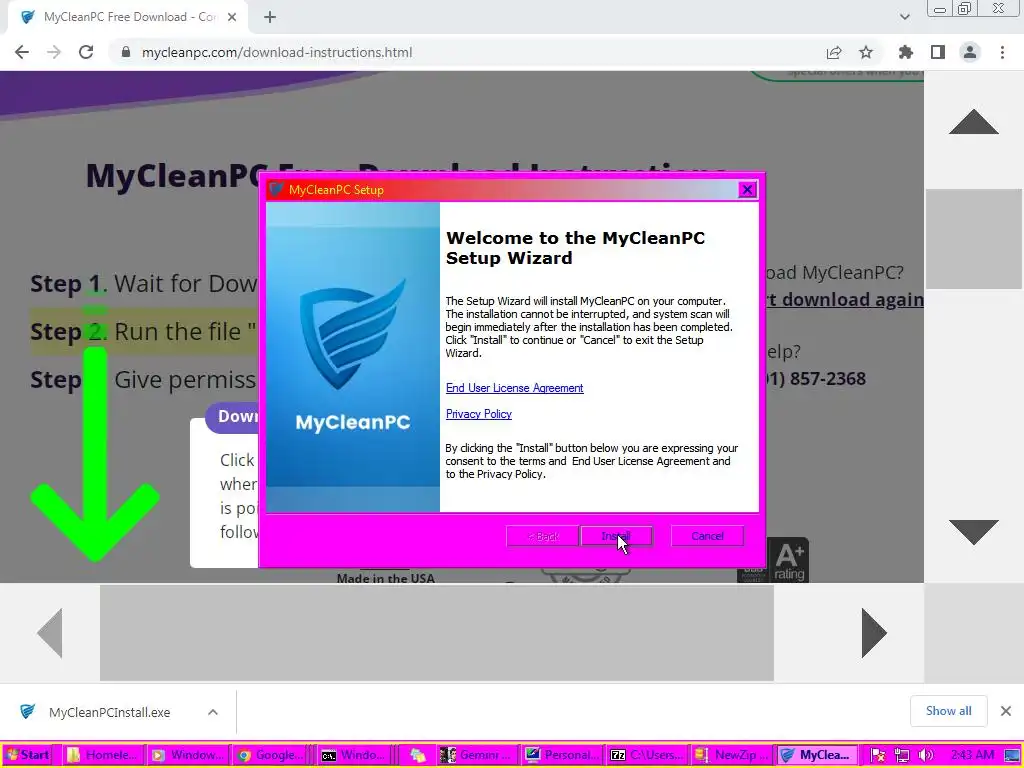Viewport: 1024px width, 768px height.
Task: Switch to the MyClea... taskbar item
Action: 815,755
